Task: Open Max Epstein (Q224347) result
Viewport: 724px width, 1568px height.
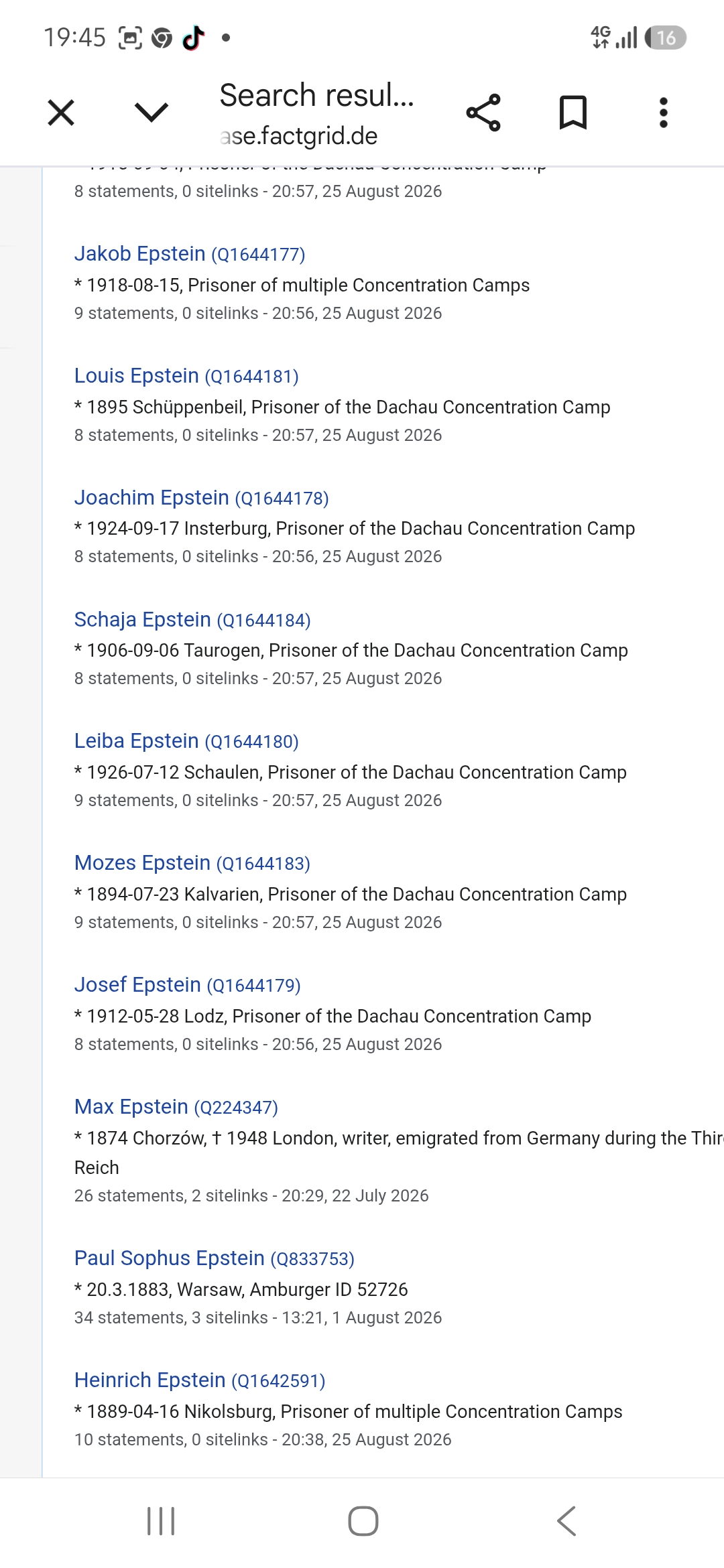Action: 176,1107
